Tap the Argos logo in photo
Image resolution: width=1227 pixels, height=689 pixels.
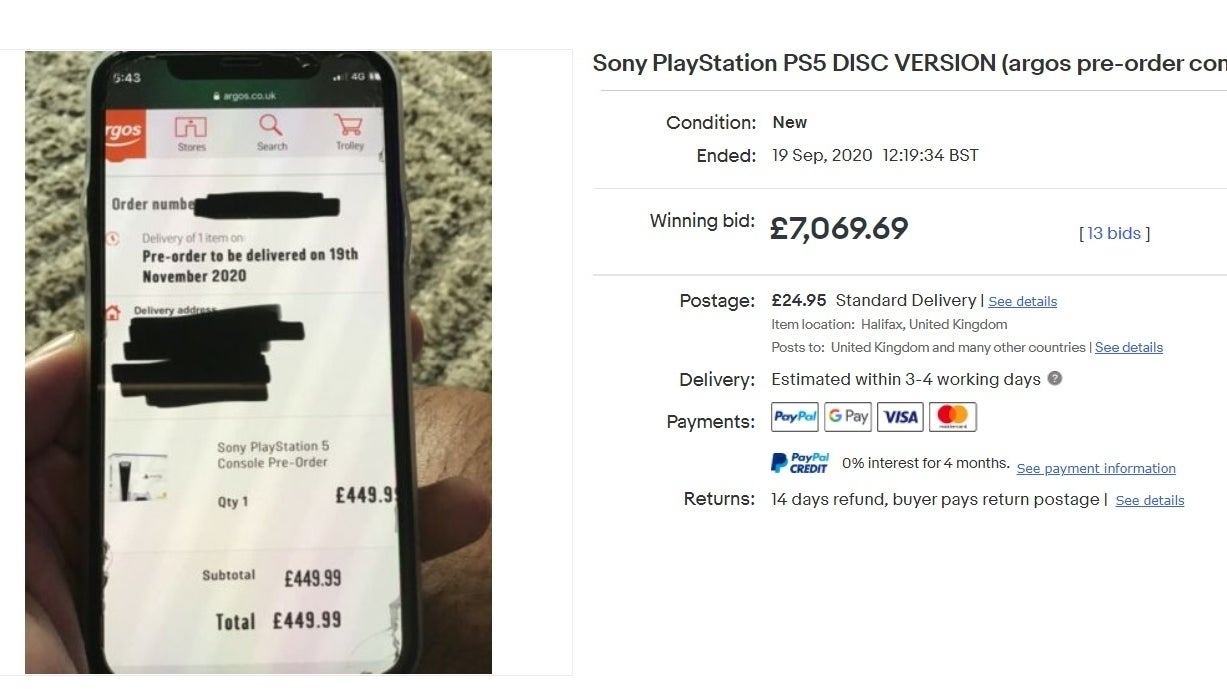coord(125,132)
